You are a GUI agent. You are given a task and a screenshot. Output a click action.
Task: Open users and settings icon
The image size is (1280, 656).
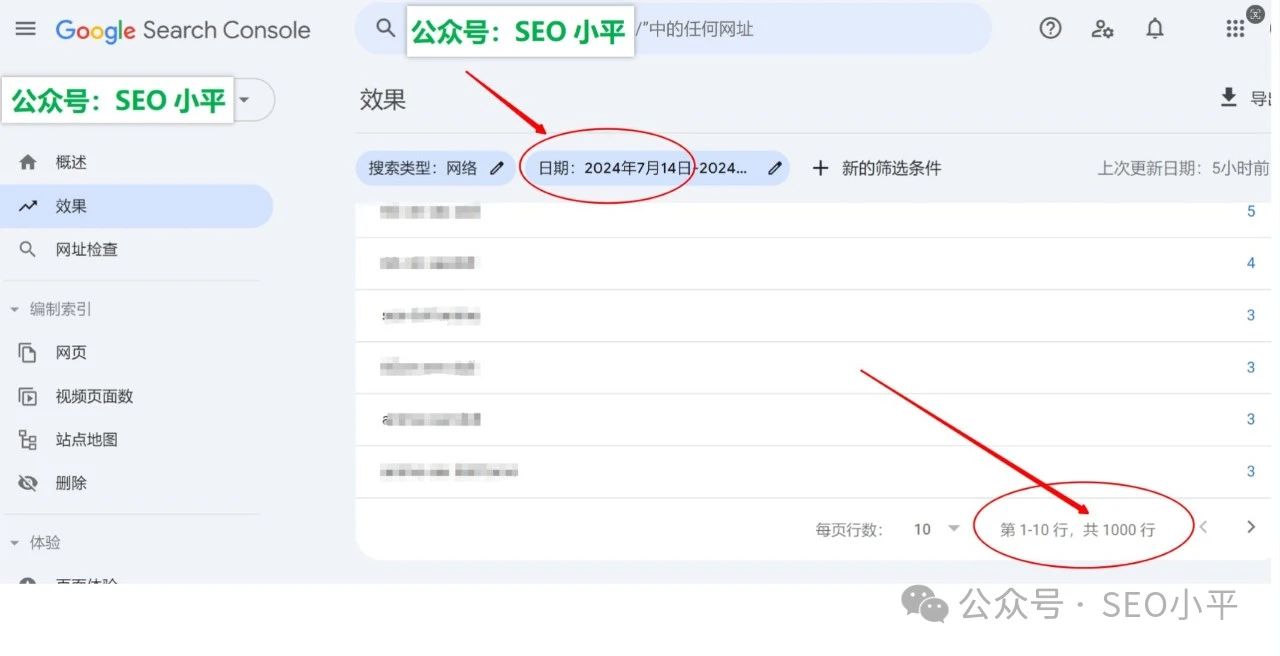(1102, 29)
